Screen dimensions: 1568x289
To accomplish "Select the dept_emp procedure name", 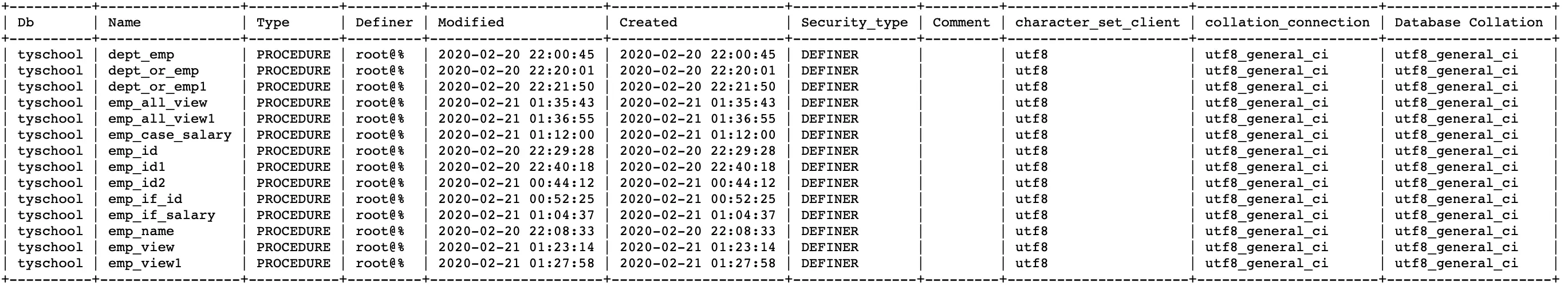I will [x=141, y=55].
